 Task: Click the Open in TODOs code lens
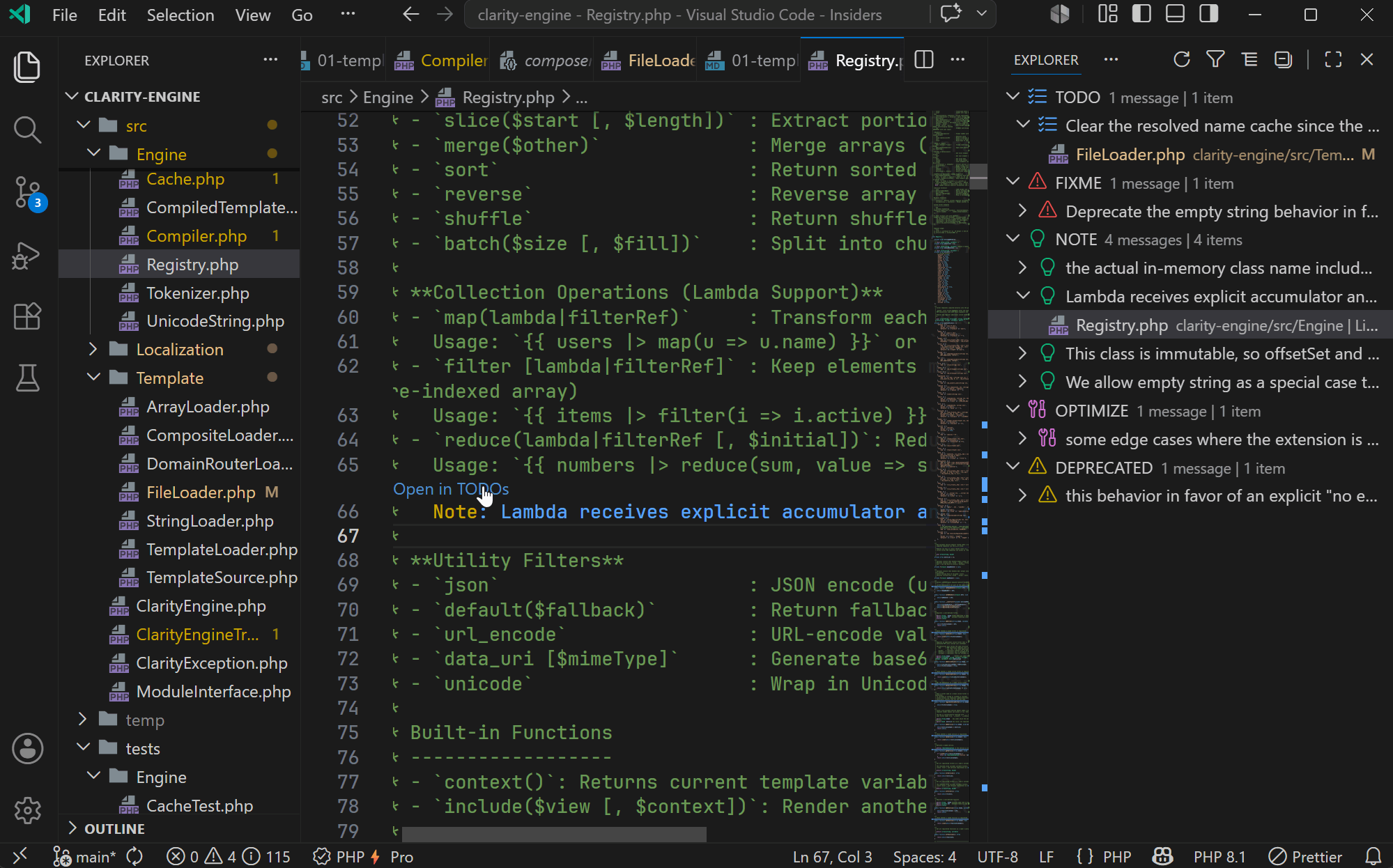451,489
